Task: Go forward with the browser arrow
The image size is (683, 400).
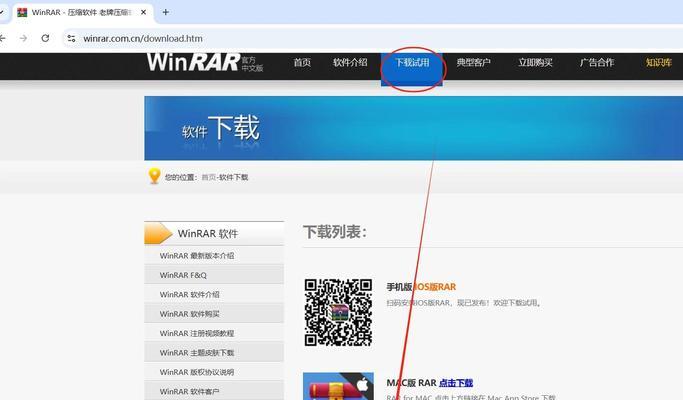Action: click(x=24, y=38)
